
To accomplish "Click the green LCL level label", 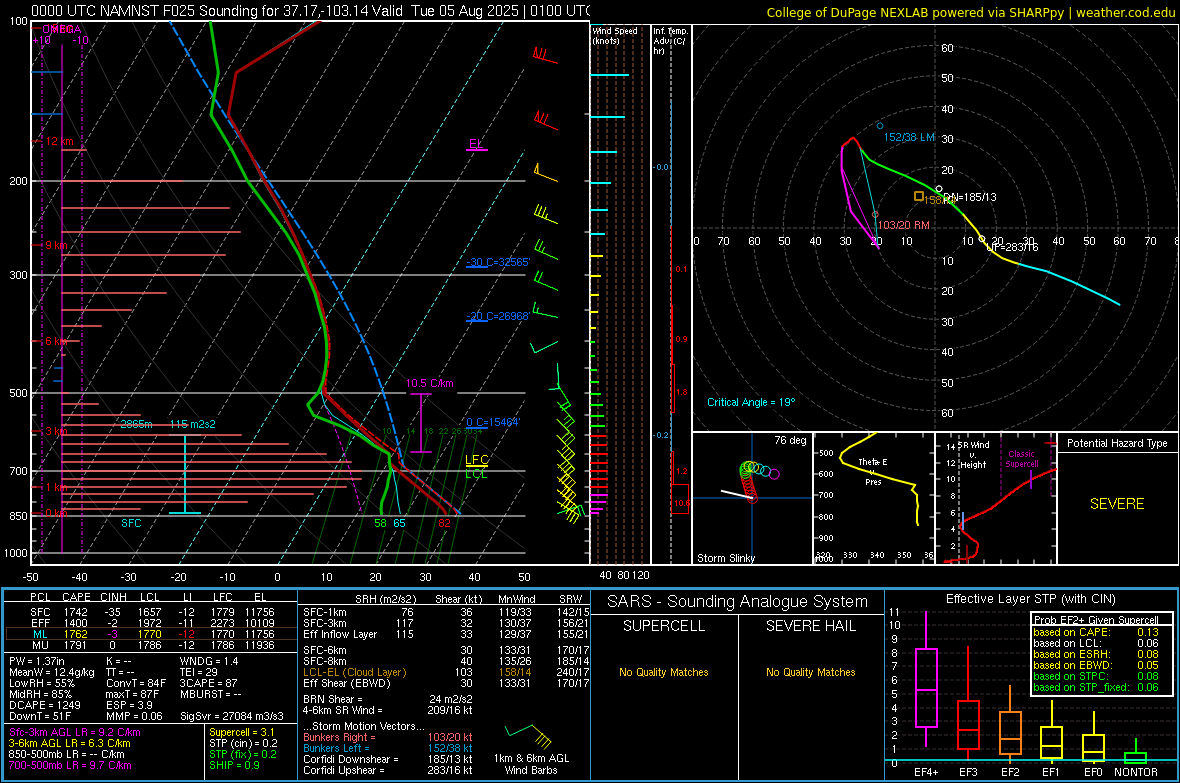I will 476,474.
